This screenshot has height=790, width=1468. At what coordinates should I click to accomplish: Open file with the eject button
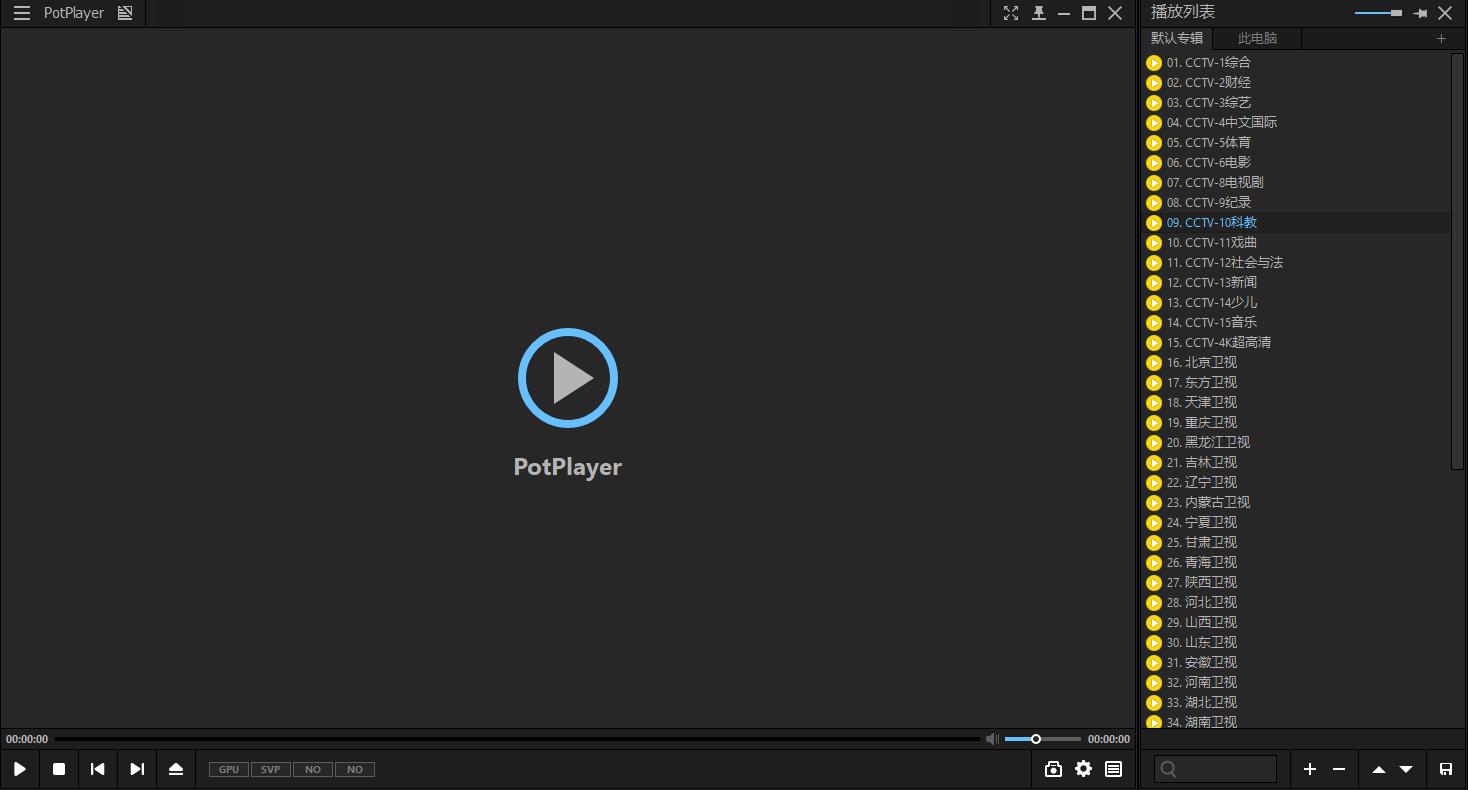176,769
